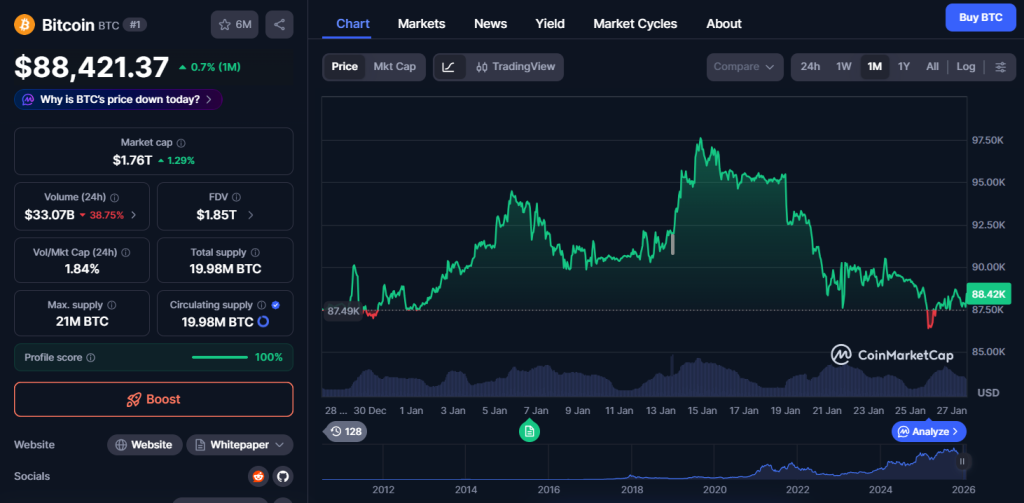Click the 19.98M BTC total supply value
The height and width of the screenshot is (503, 1024).
[x=225, y=268]
